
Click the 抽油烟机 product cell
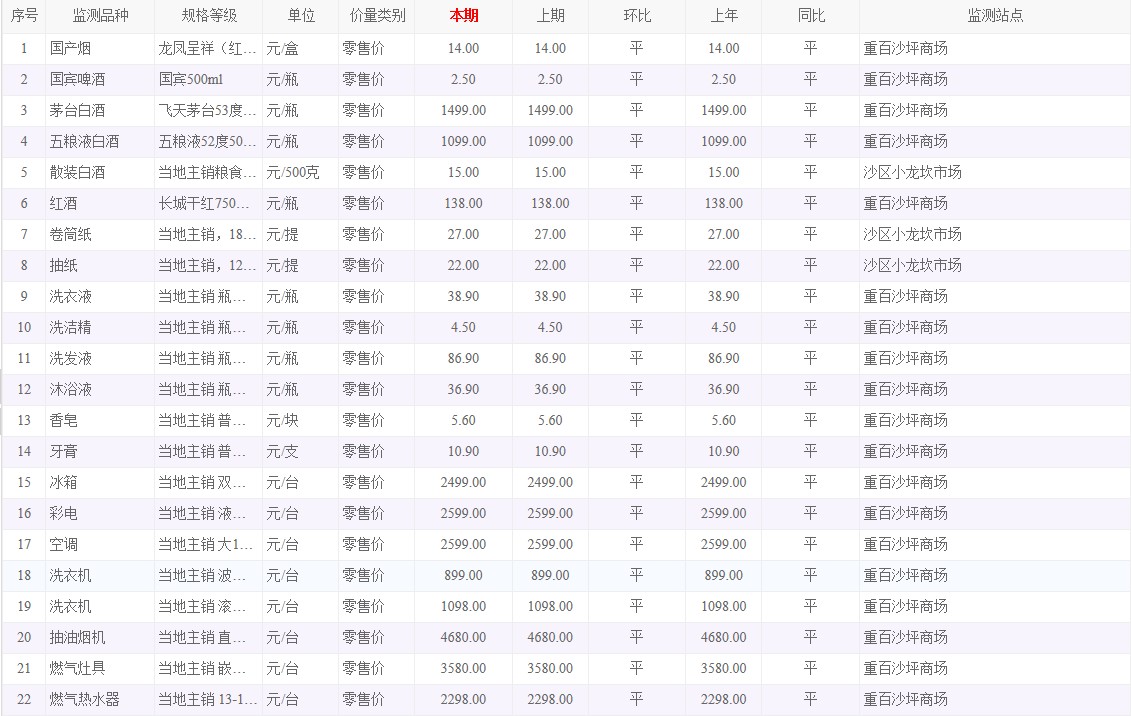77,637
